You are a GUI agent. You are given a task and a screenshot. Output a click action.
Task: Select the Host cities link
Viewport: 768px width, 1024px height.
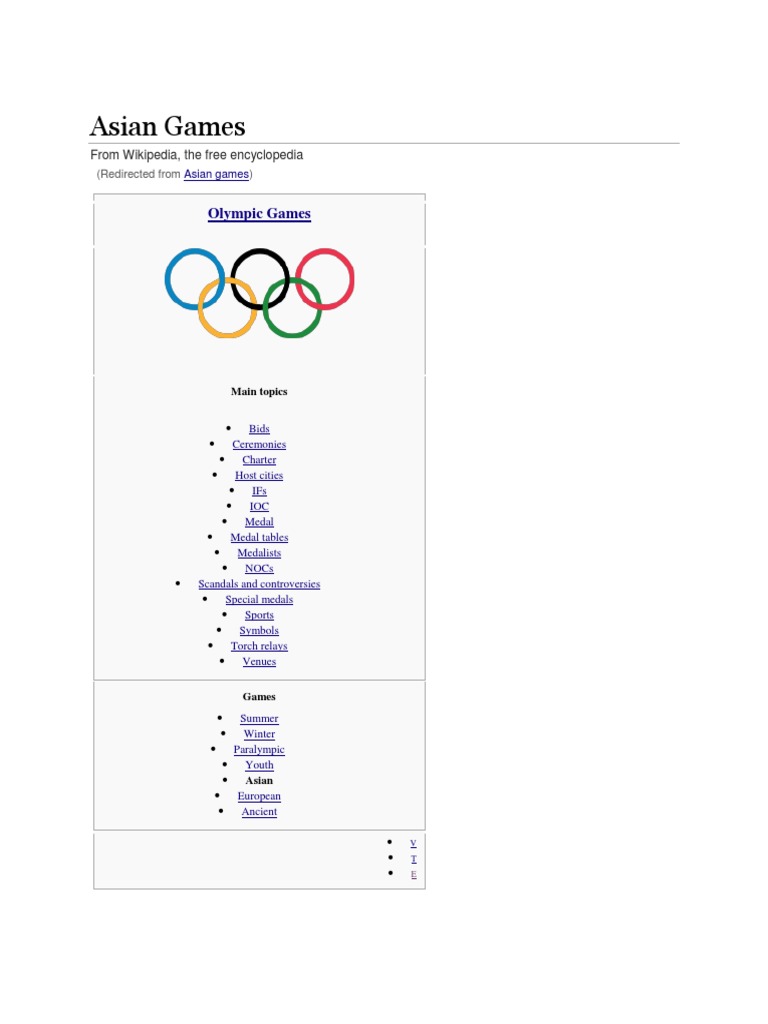coord(259,476)
